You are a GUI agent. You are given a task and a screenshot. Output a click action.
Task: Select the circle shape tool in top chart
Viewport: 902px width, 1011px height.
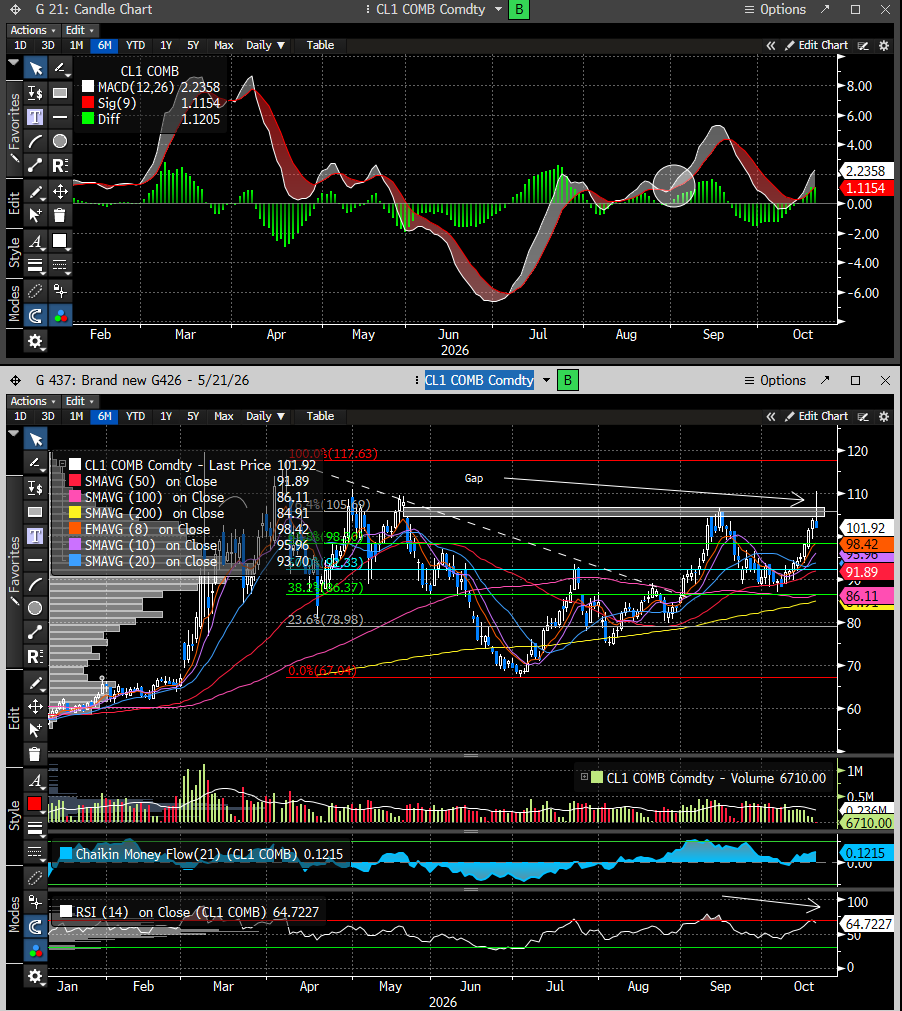[x=60, y=141]
